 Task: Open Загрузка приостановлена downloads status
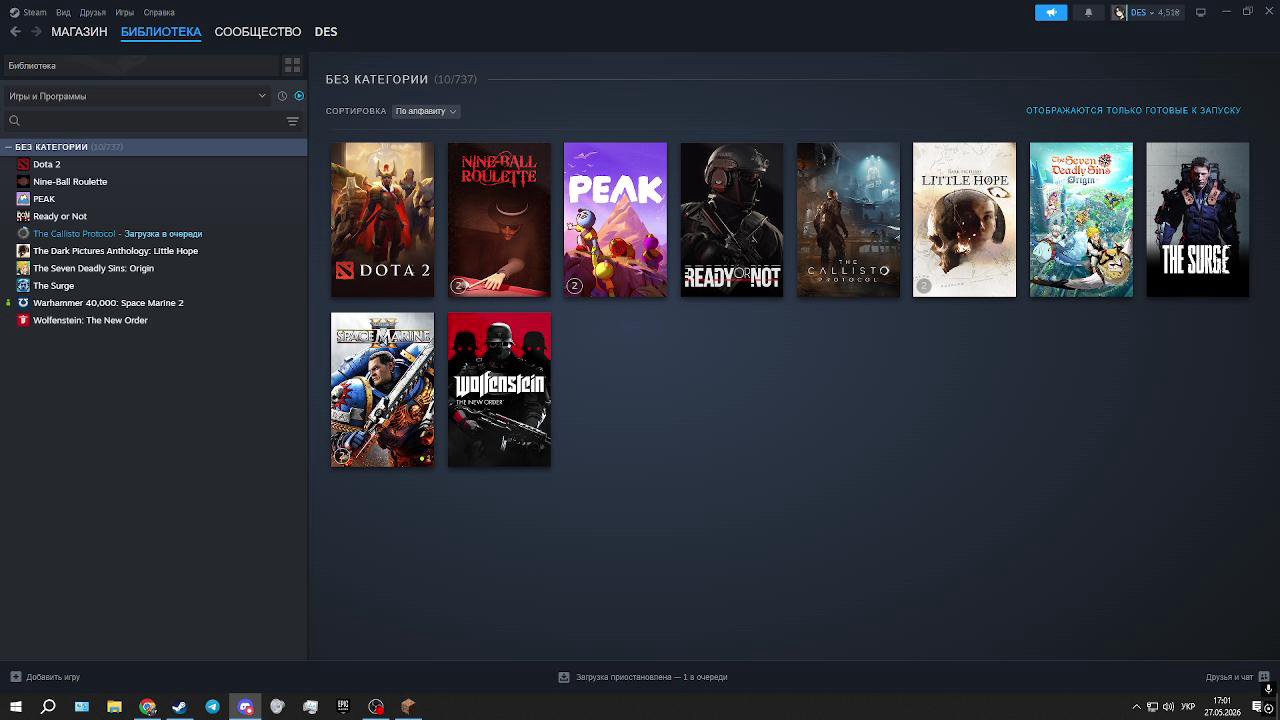coord(643,677)
